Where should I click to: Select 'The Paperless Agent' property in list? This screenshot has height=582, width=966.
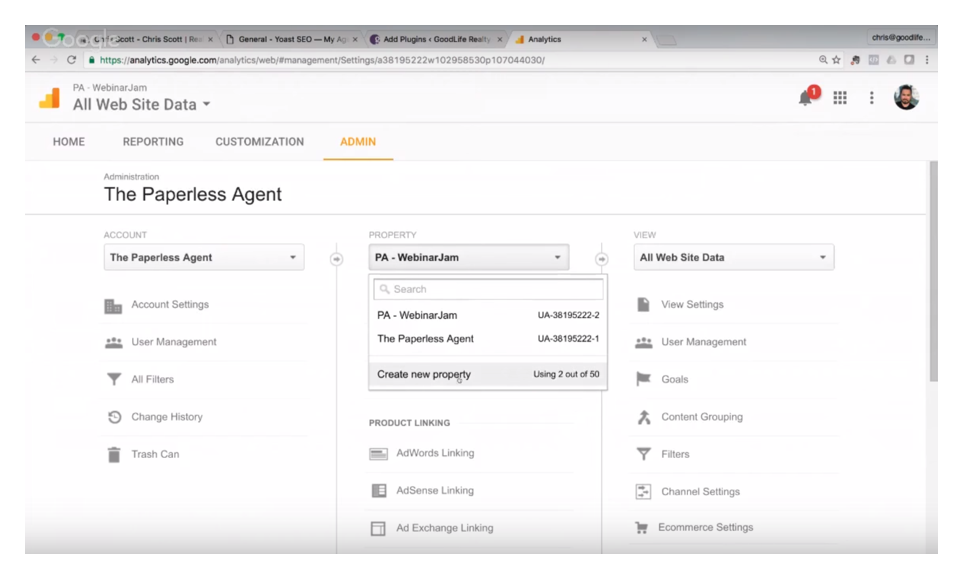pyautogui.click(x=488, y=339)
